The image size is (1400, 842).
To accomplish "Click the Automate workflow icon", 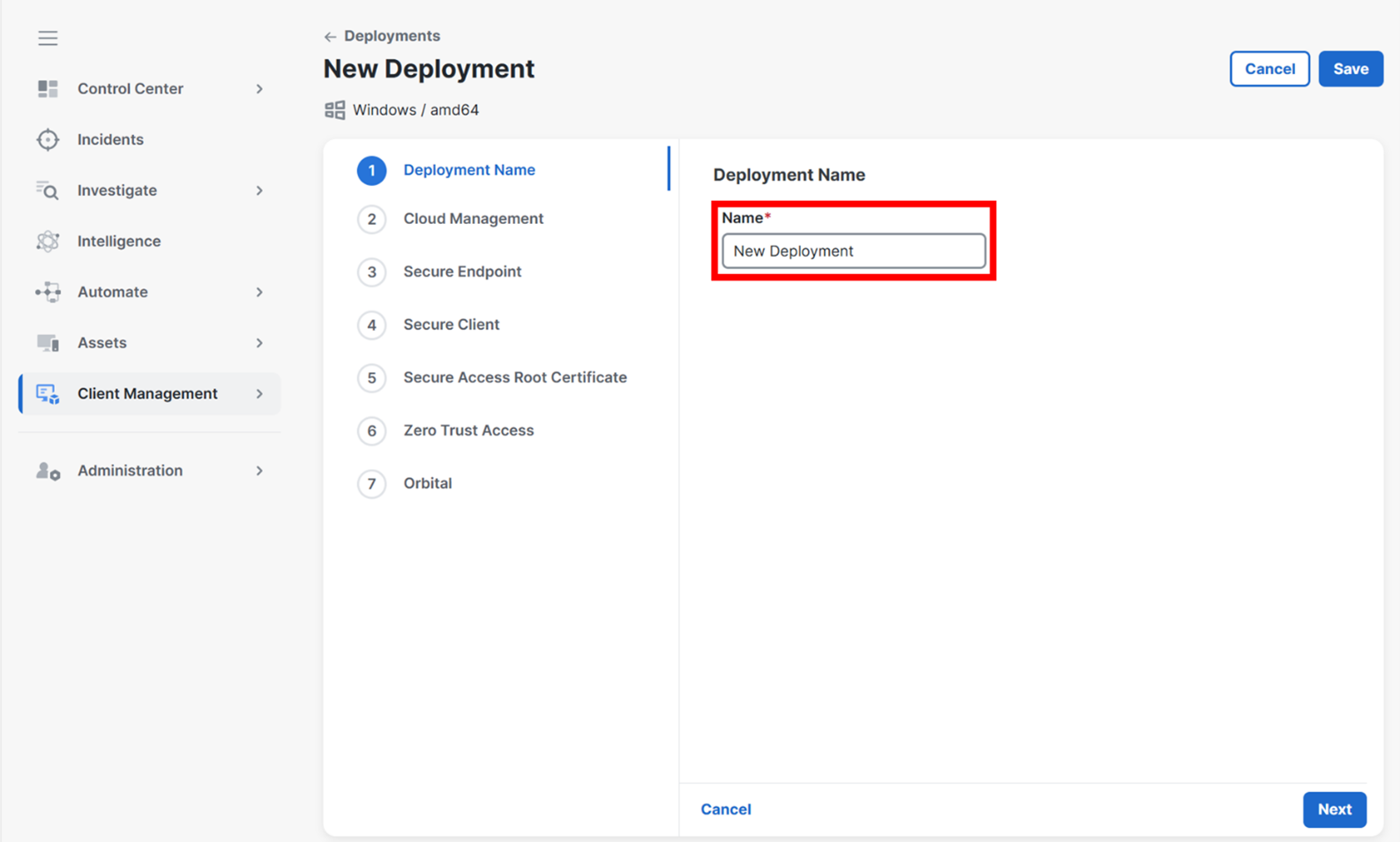I will coord(48,292).
